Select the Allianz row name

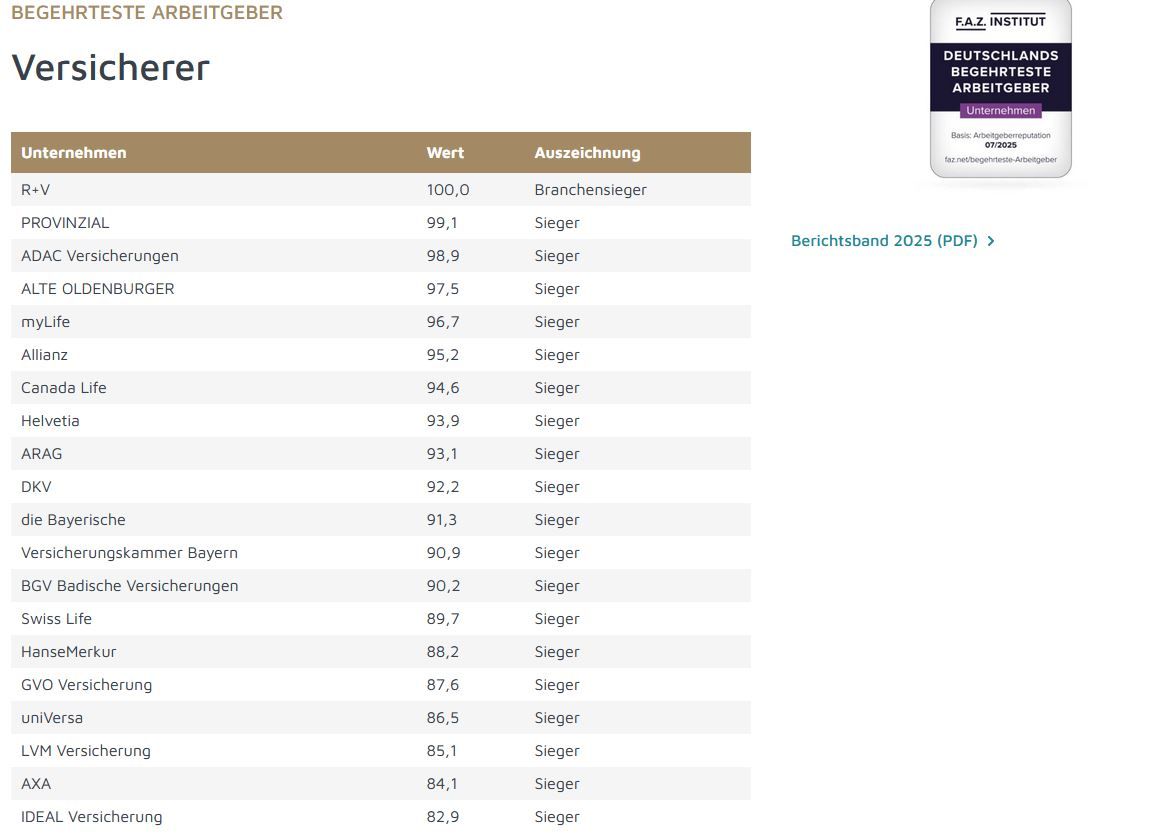point(44,355)
